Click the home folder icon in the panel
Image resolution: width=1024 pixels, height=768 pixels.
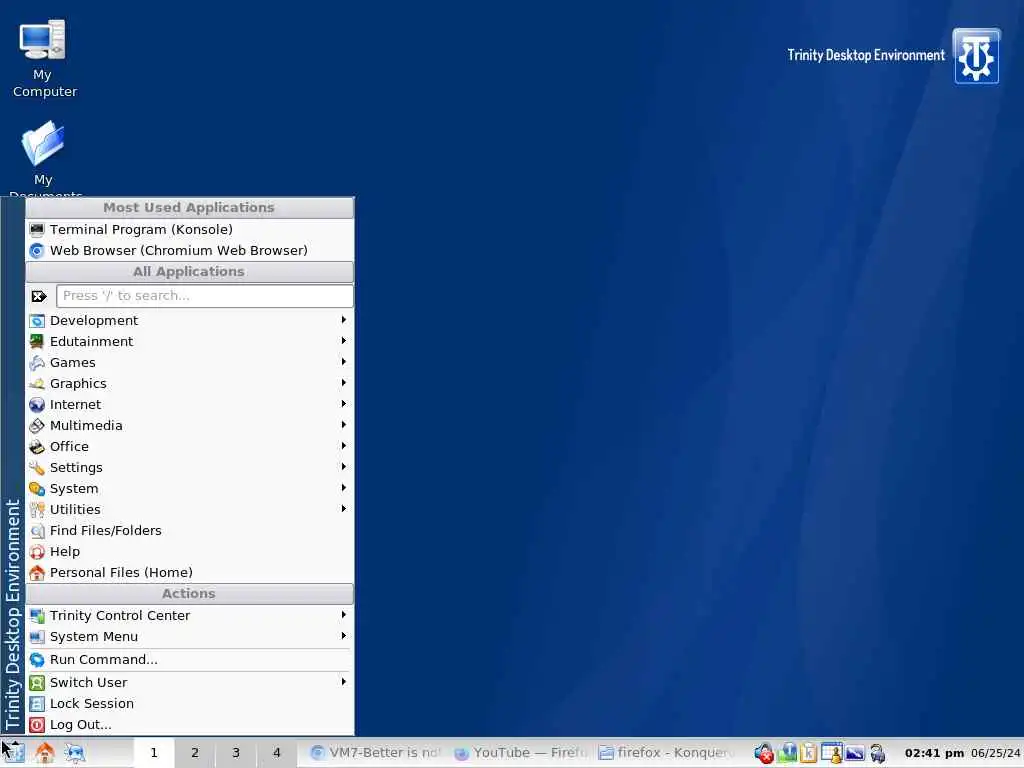tap(44, 753)
